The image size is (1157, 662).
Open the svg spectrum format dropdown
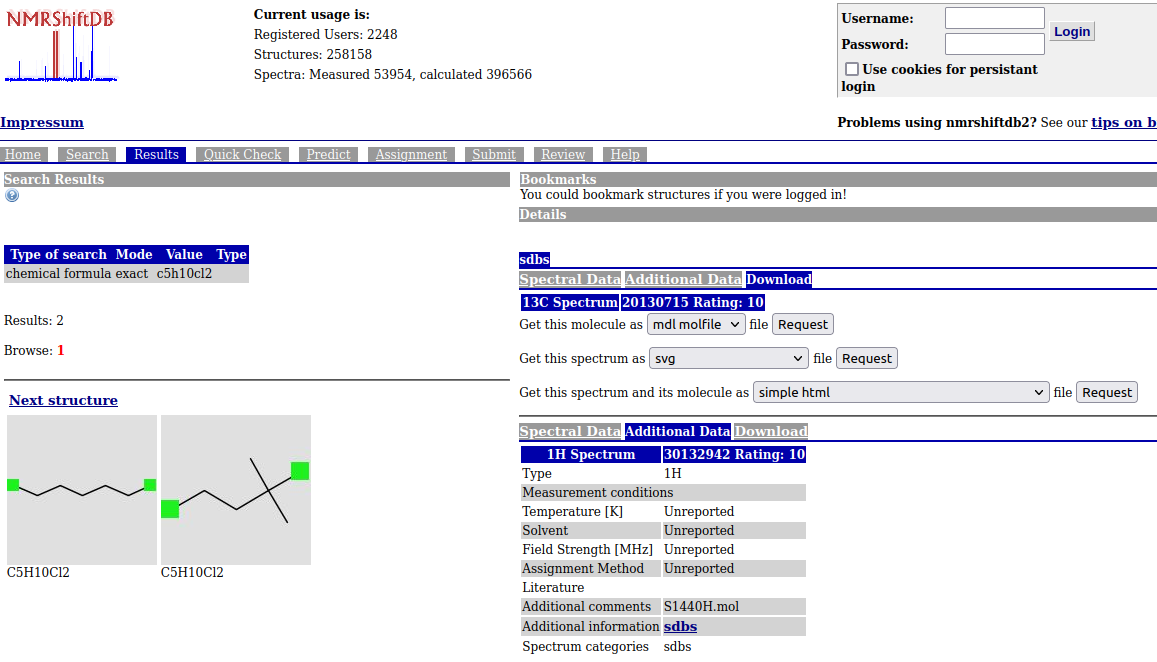[729, 358]
